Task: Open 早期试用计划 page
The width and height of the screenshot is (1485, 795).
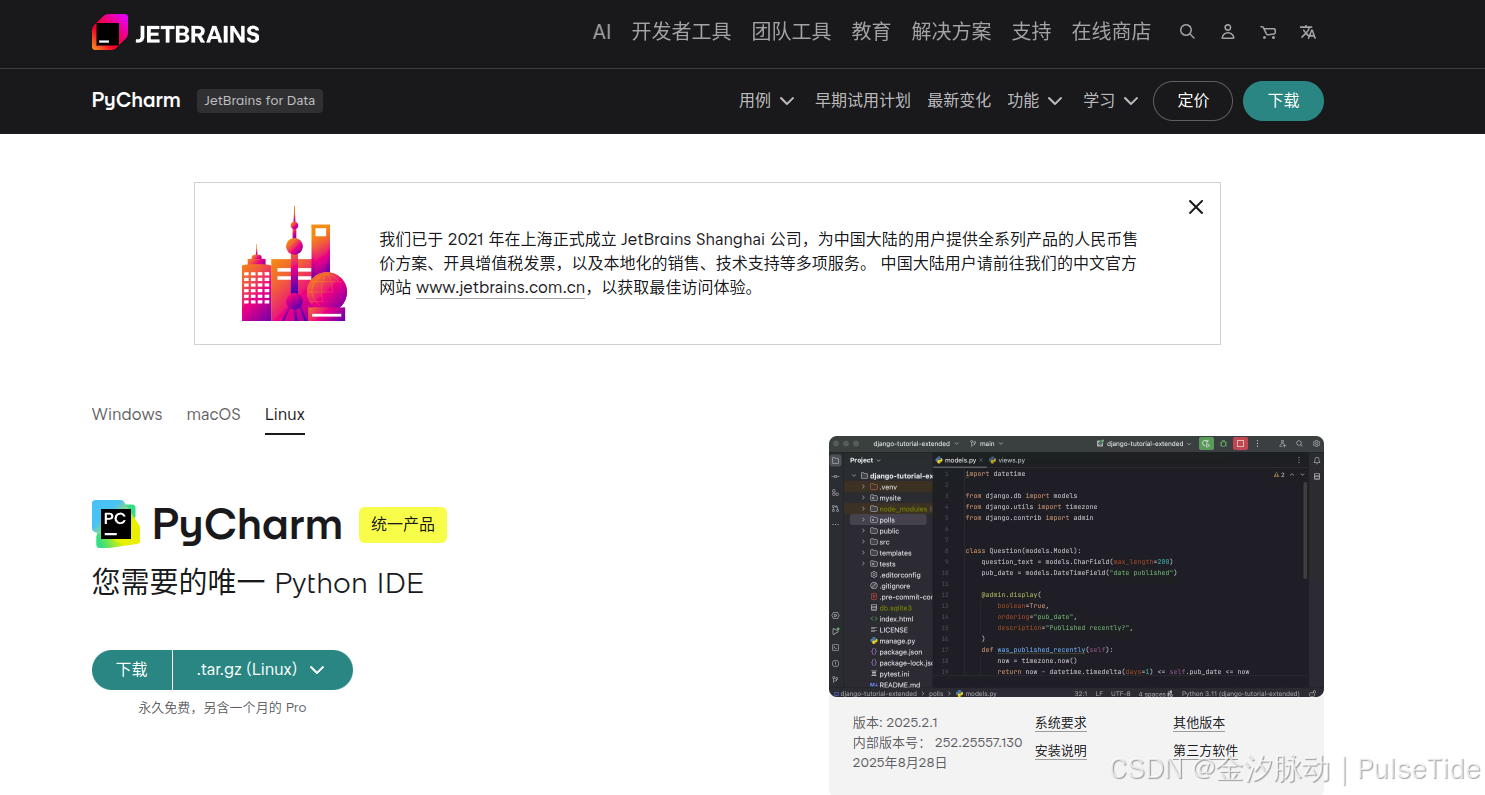Action: 862,101
